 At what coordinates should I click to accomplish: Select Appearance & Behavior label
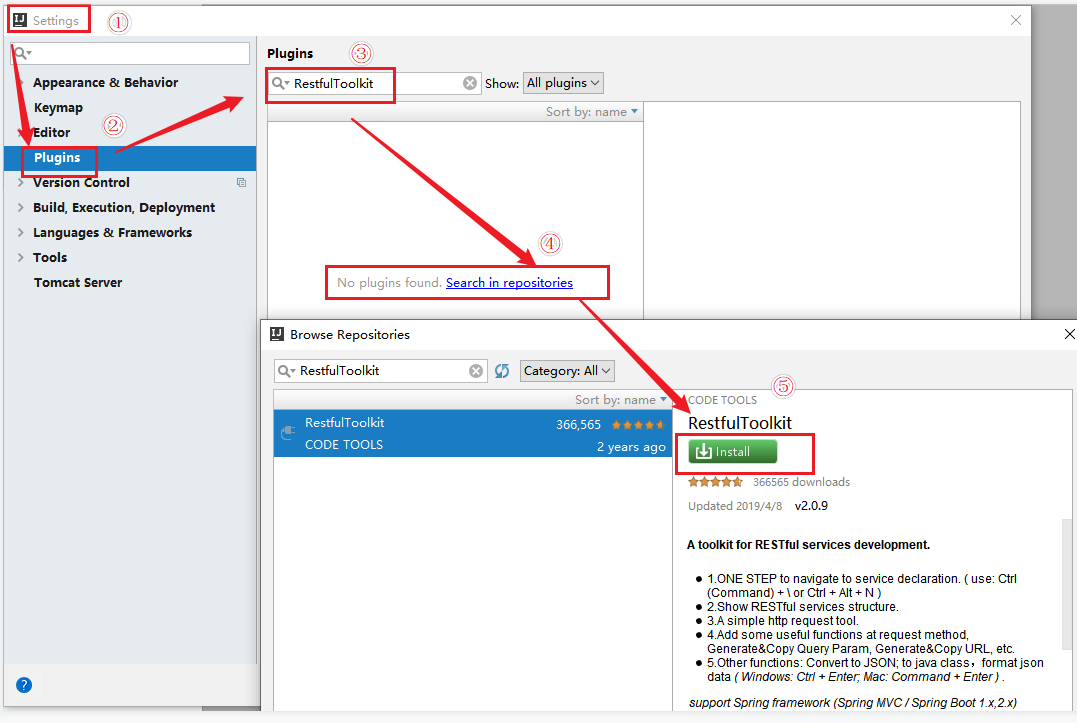pos(106,82)
